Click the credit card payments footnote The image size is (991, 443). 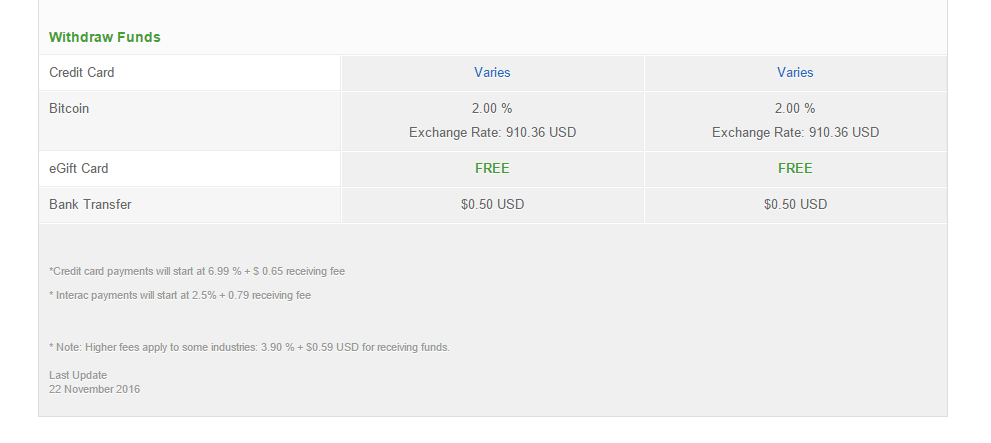pyautogui.click(x=197, y=272)
